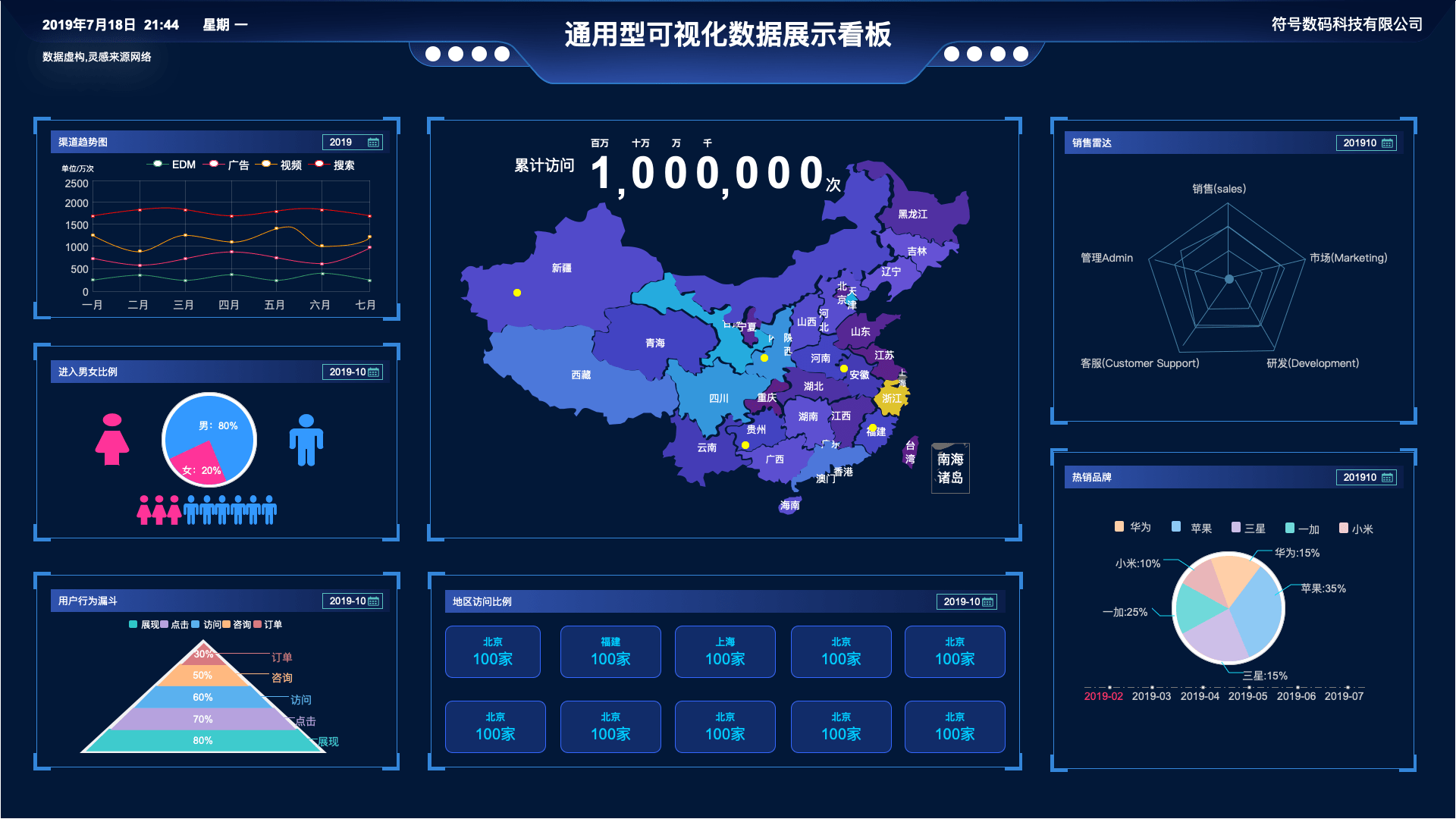This screenshot has height=819, width=1456.
Task: Click the 小米:10% pie label
Action: (1137, 563)
